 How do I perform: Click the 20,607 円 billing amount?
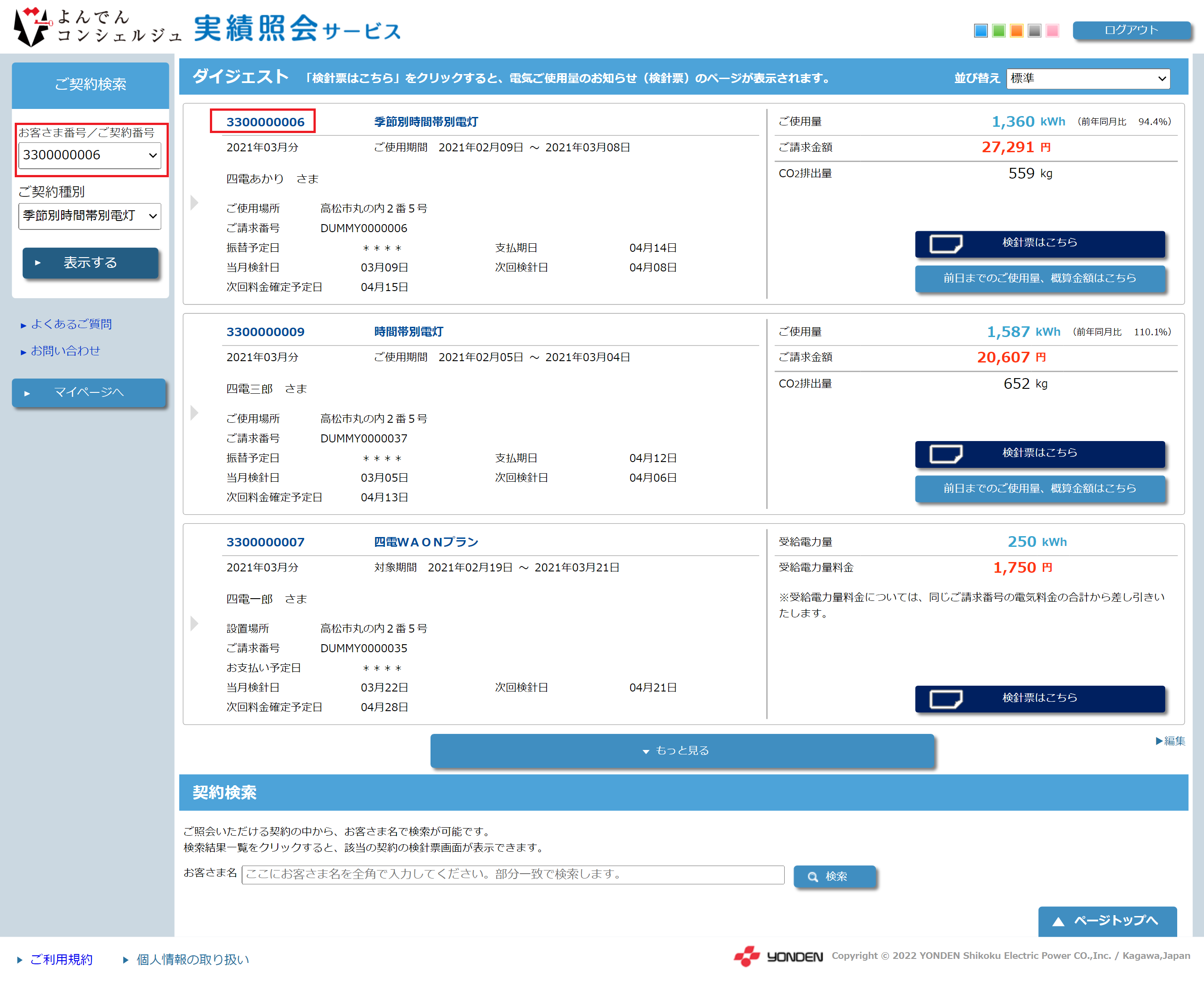pos(1012,357)
